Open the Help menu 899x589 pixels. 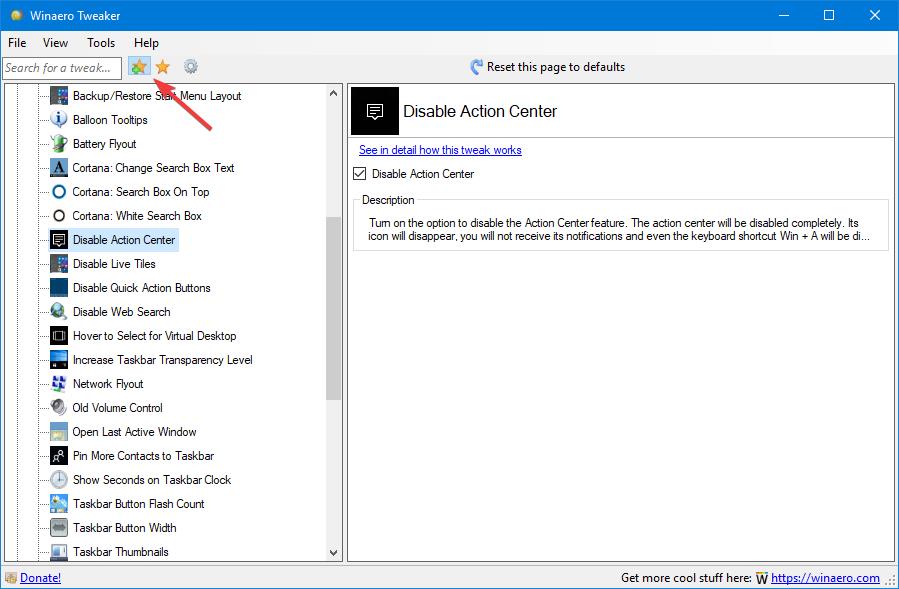146,42
